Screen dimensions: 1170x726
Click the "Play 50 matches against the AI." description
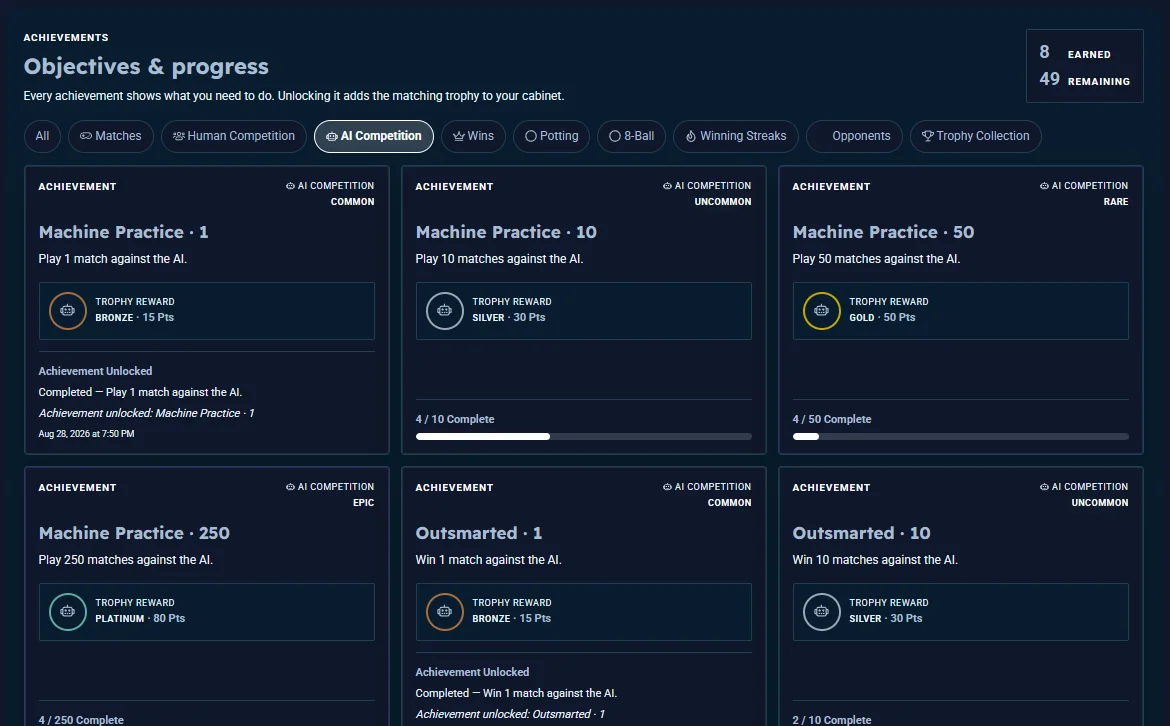point(876,259)
